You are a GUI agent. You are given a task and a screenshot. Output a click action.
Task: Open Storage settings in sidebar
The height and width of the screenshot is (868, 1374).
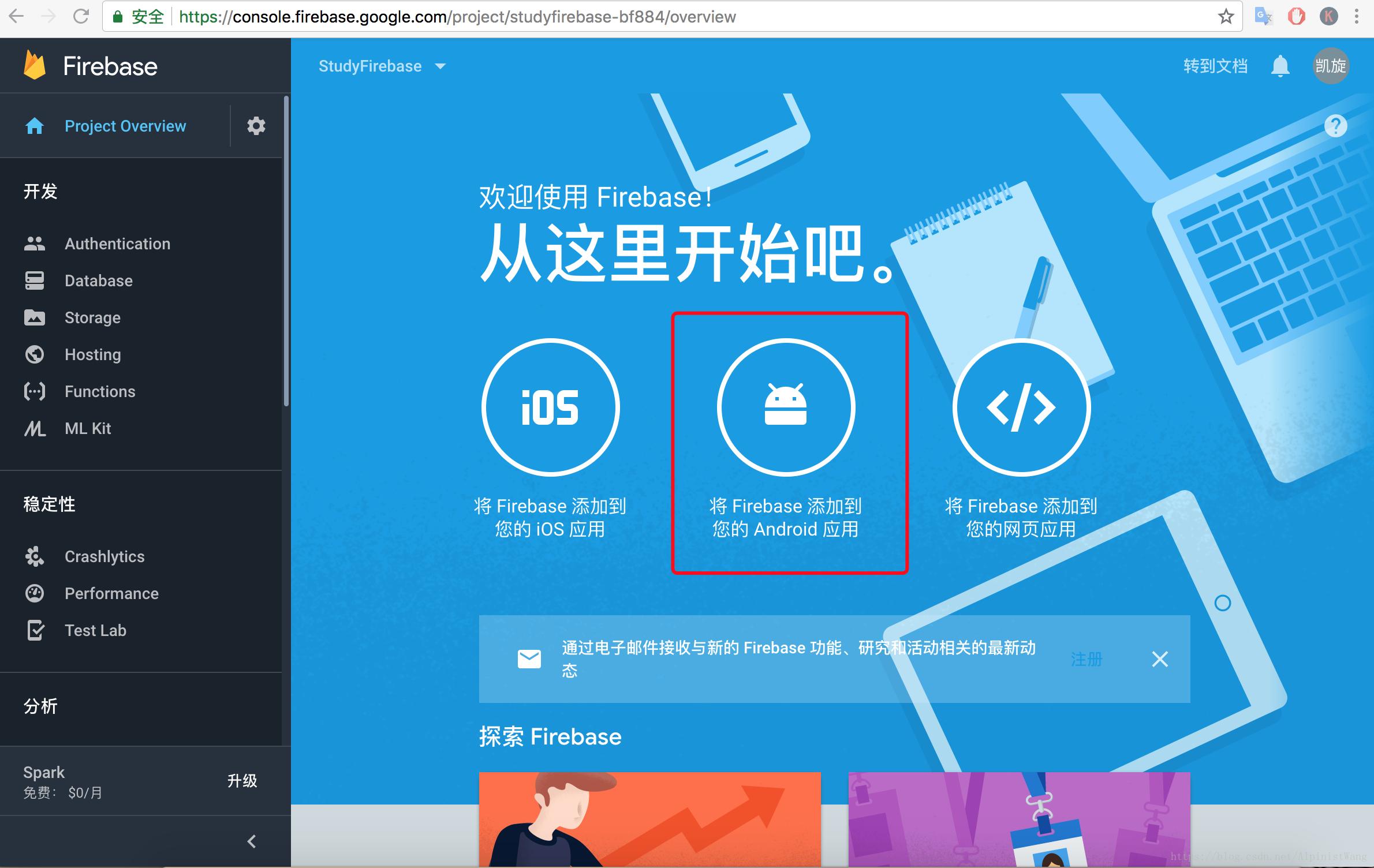point(91,318)
